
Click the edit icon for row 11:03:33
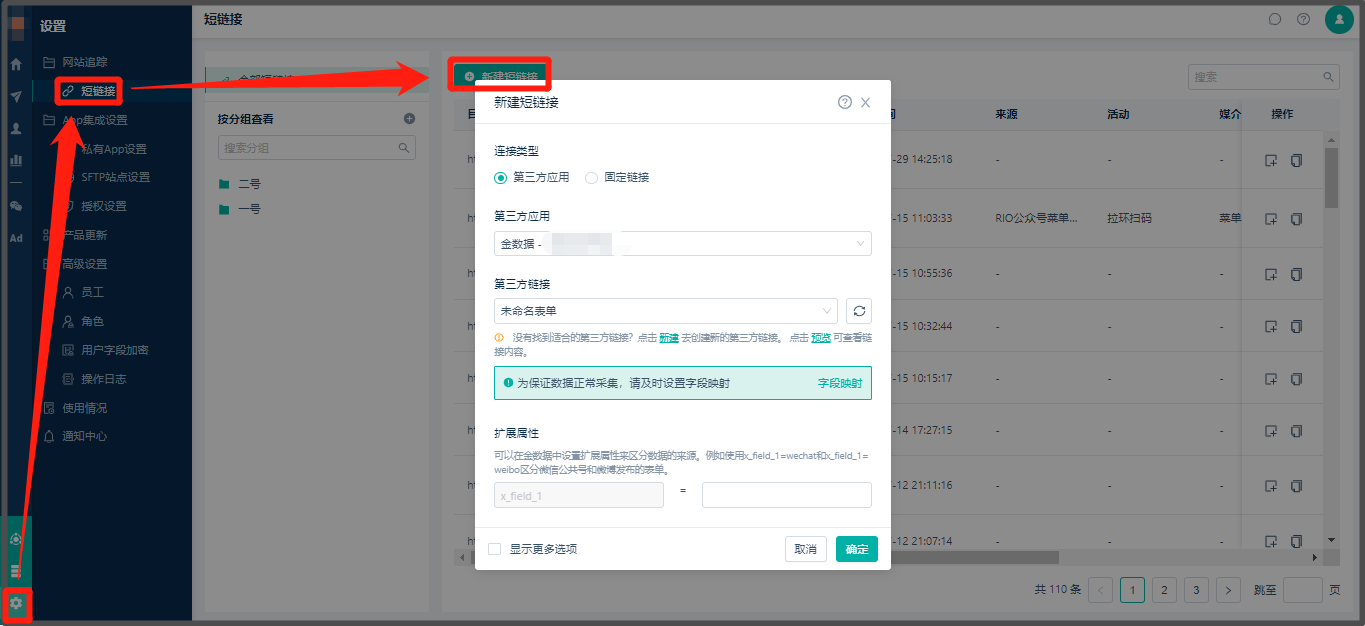[x=1271, y=218]
